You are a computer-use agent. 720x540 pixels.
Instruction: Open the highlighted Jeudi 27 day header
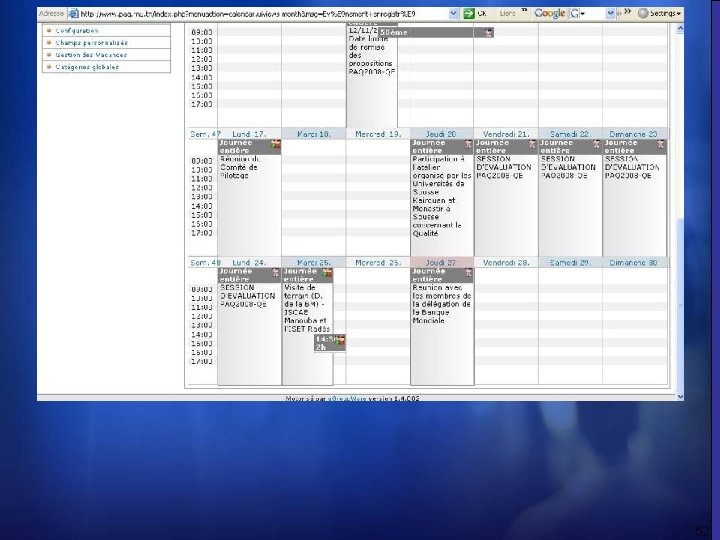[441, 263]
